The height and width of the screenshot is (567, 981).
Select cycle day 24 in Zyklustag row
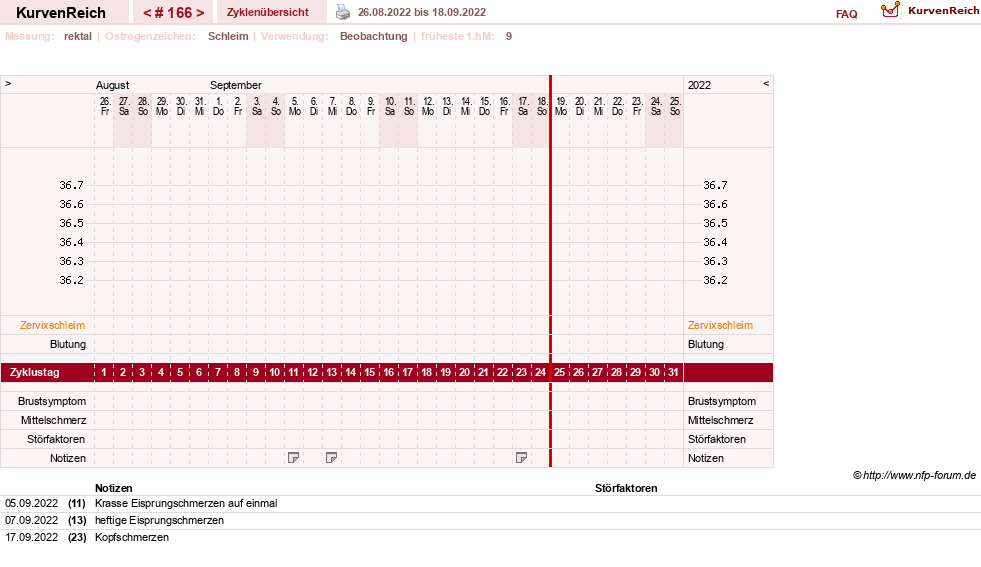[541, 372]
